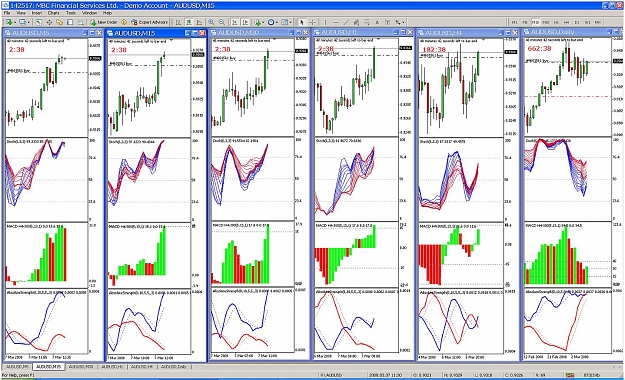
Task: Click the '182:38' timer in H4 chart
Action: [x=434, y=49]
